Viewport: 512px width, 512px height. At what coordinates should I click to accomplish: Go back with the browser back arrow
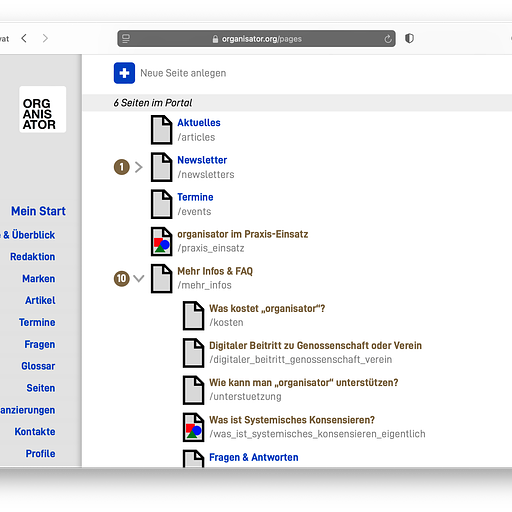(24, 38)
